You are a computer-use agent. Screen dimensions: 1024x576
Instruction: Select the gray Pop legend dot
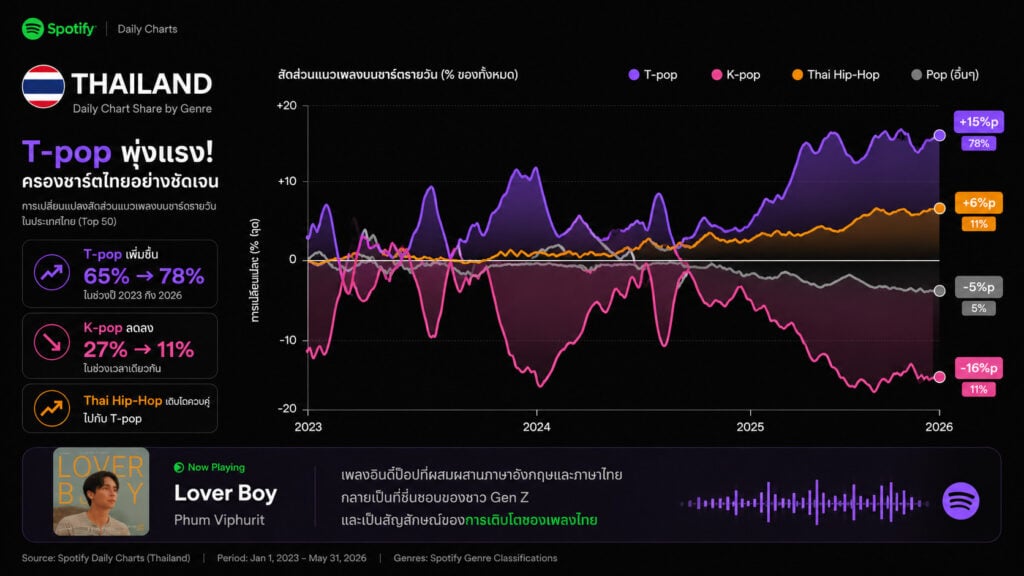pos(916,75)
